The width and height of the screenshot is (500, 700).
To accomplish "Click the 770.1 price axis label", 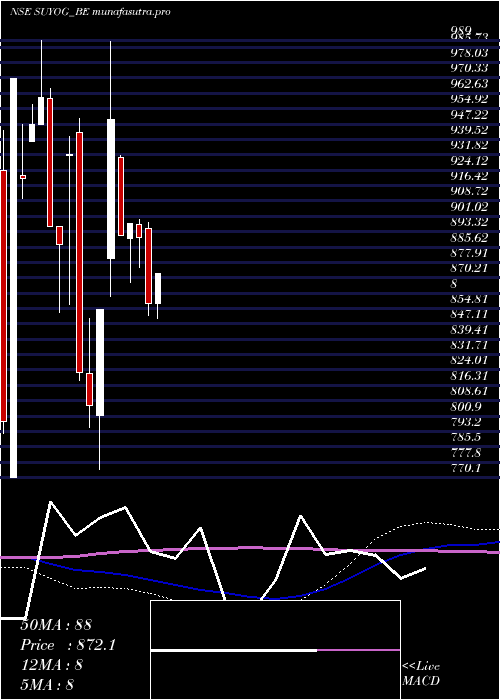I will 466,468.
